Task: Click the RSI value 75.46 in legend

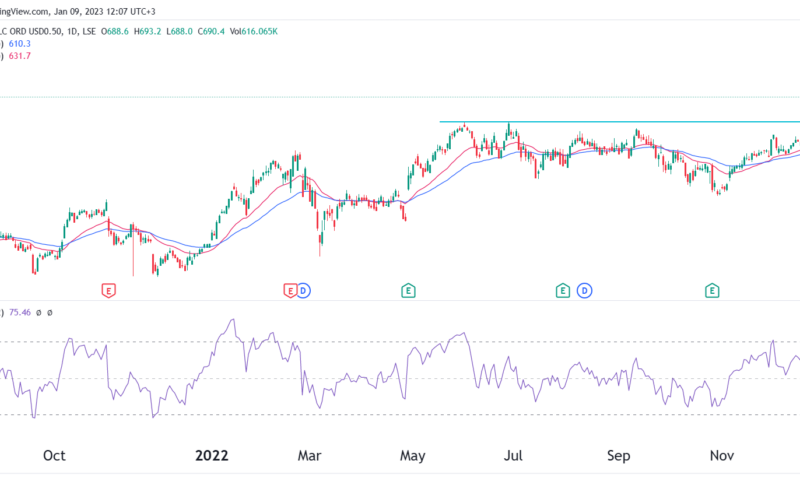Action: [20, 312]
